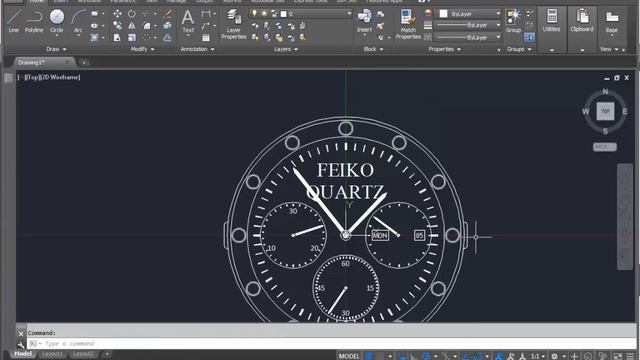640x360 pixels.
Task: Expand the Layers panel
Action: click(286, 49)
